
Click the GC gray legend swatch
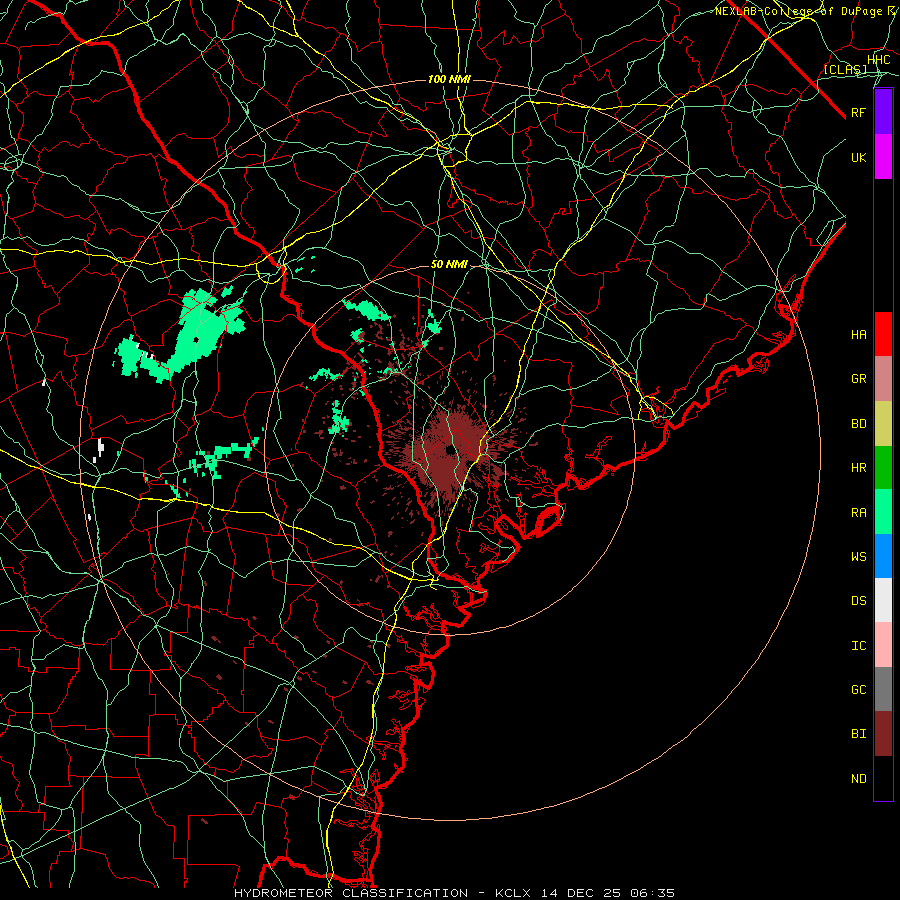[x=883, y=689]
